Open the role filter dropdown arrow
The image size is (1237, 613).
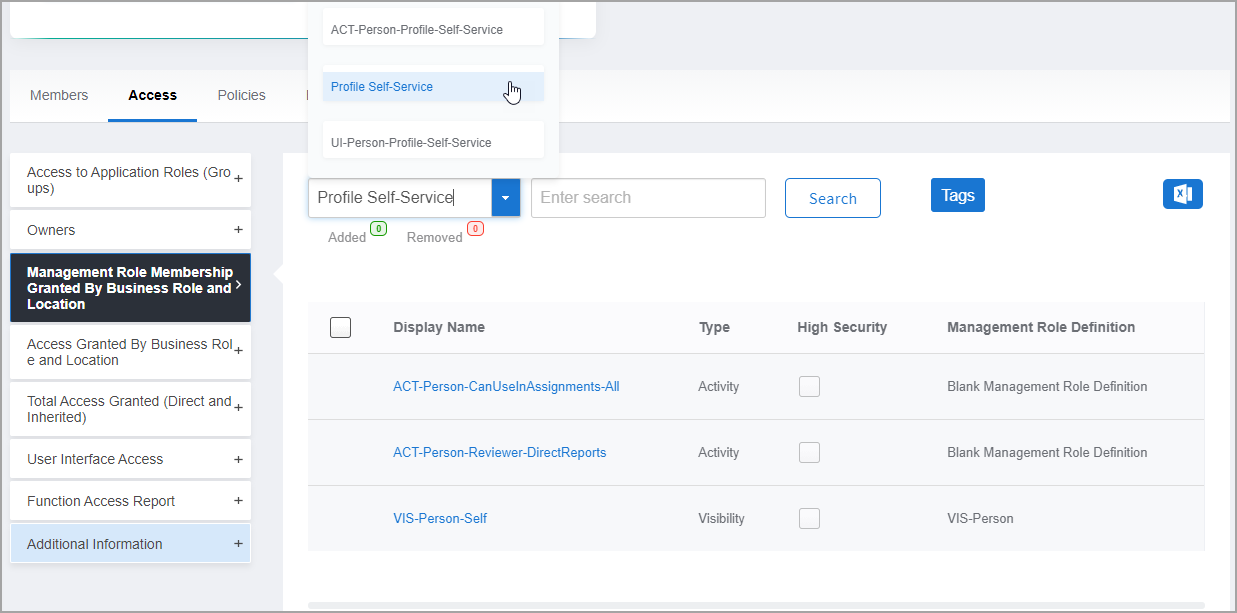point(505,198)
